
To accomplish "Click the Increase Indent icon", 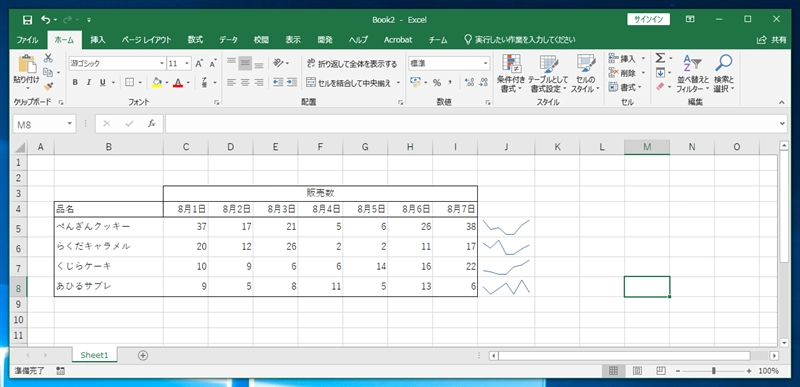I will coord(292,82).
